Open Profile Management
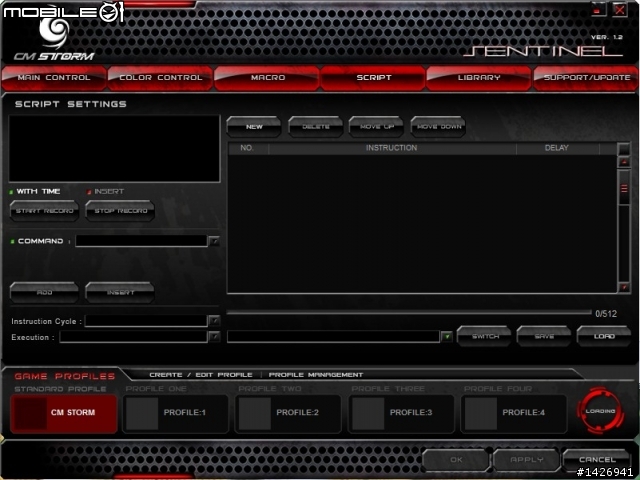The height and width of the screenshot is (480, 640). coord(316,375)
